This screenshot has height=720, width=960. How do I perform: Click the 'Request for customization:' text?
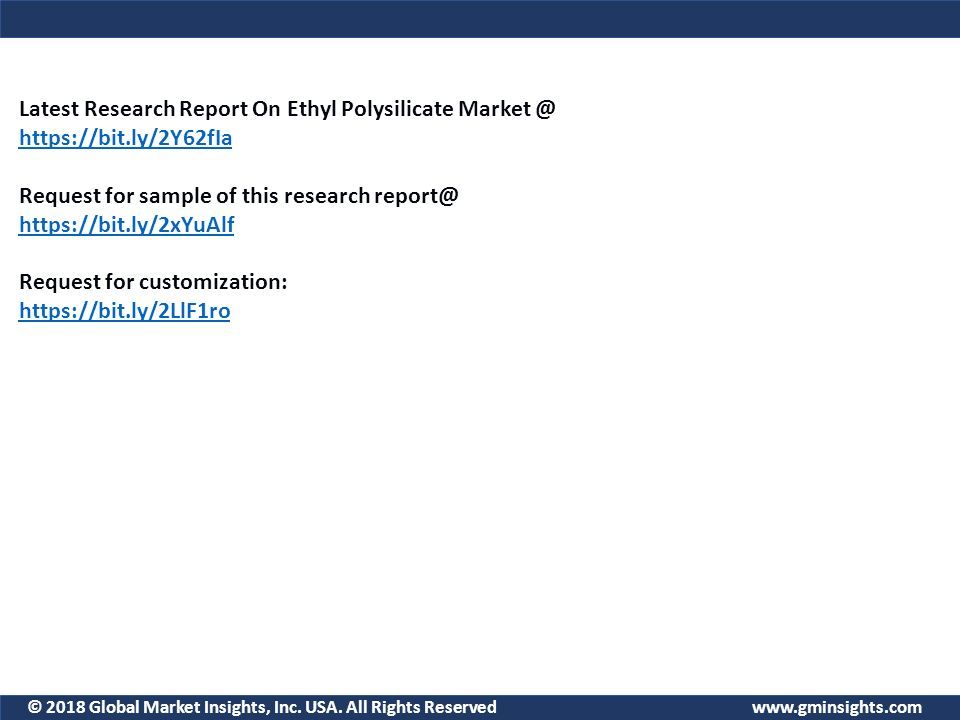[153, 282]
